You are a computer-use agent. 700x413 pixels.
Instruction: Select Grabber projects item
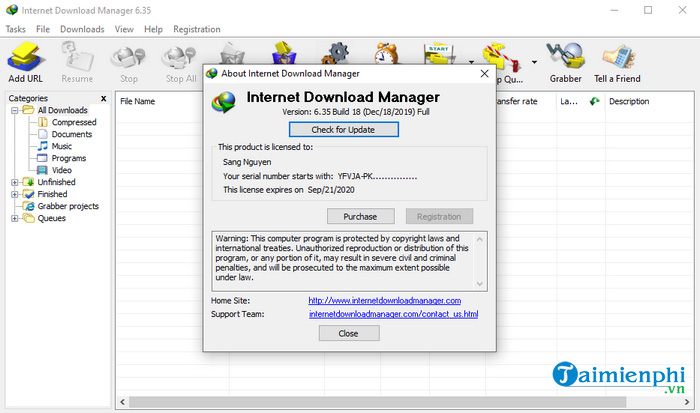68,206
